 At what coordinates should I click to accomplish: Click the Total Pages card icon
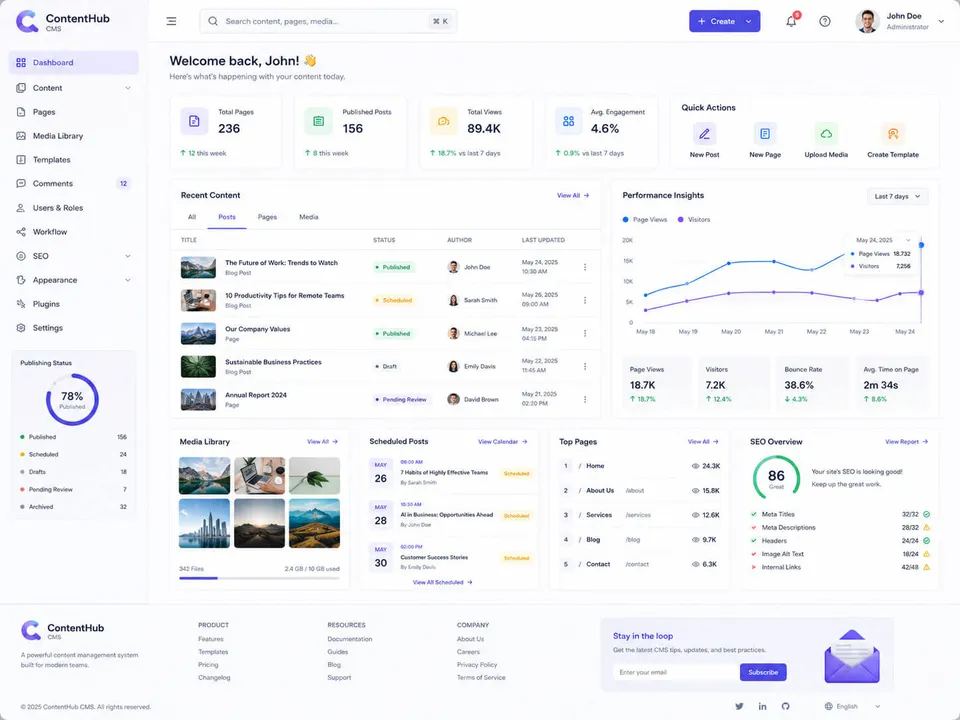coord(194,121)
